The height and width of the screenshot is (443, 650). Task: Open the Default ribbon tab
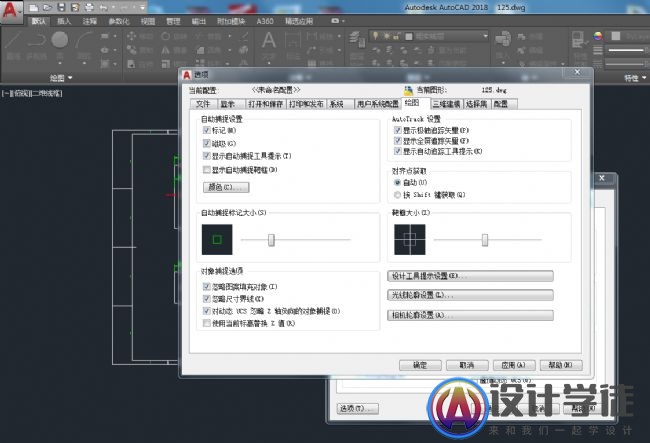39,21
